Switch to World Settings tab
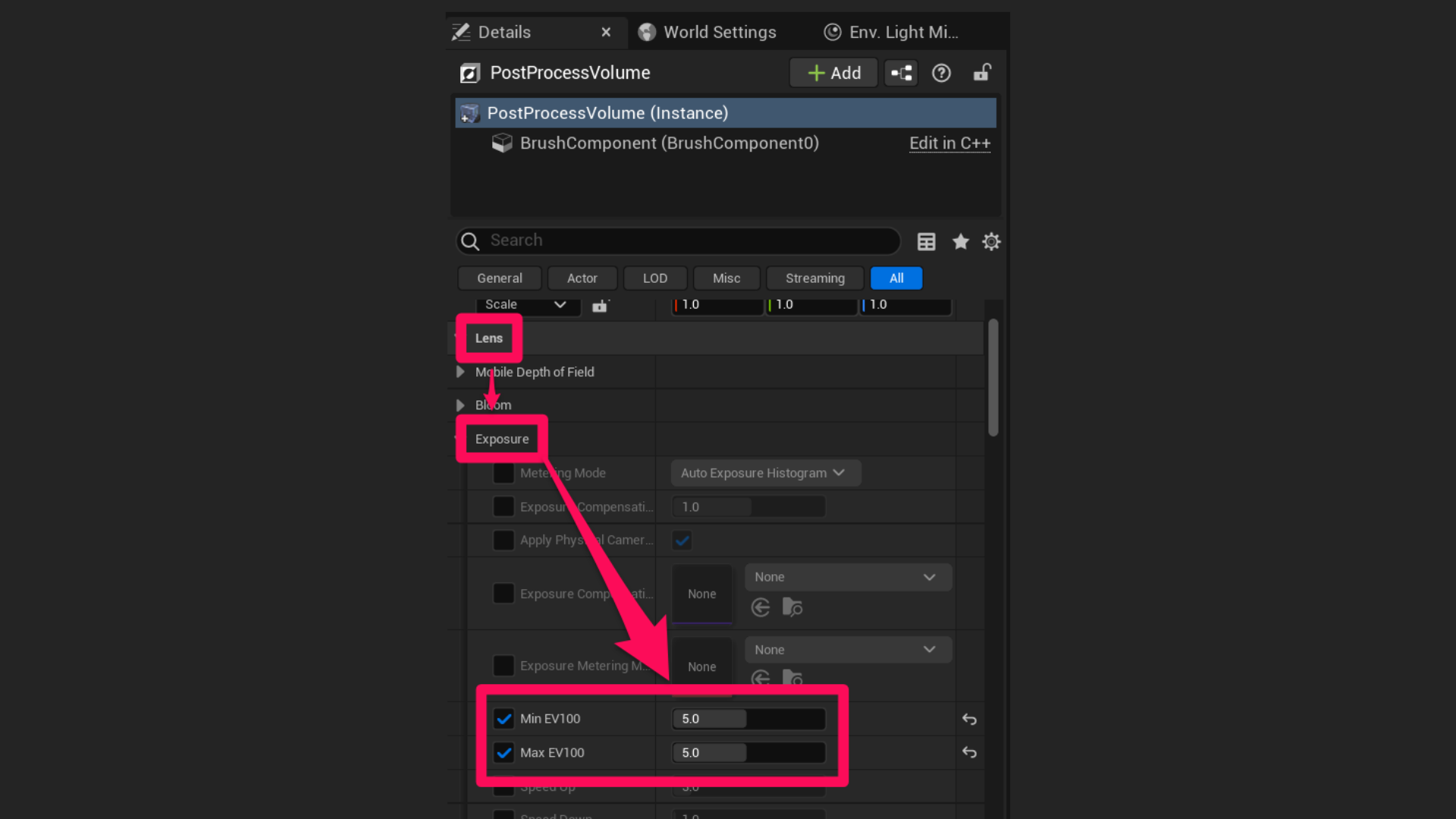Viewport: 1456px width, 819px height. point(708,32)
